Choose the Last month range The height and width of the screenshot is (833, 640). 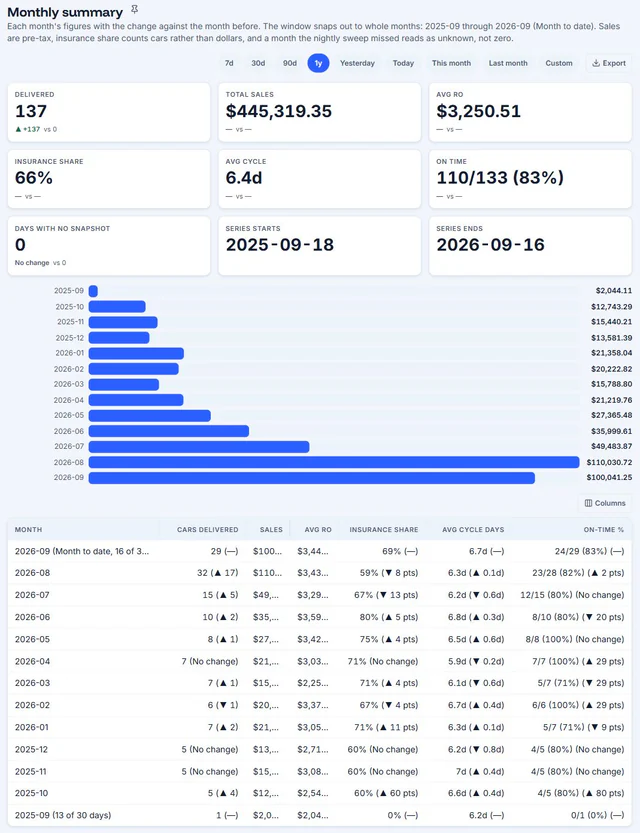point(508,63)
